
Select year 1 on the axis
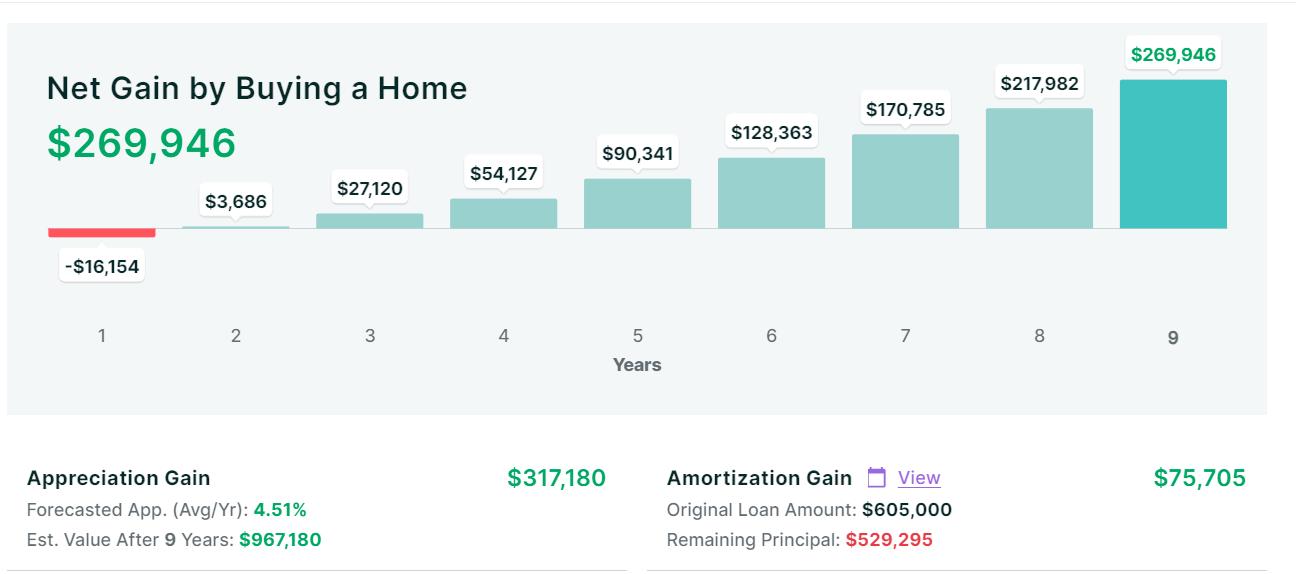(102, 336)
